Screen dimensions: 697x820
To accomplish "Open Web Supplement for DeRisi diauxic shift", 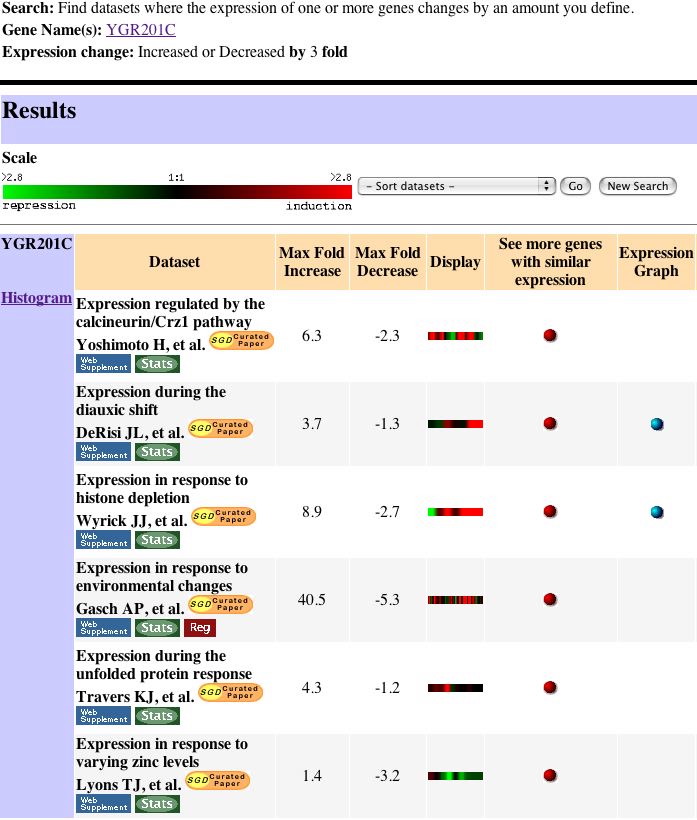I will (103, 452).
